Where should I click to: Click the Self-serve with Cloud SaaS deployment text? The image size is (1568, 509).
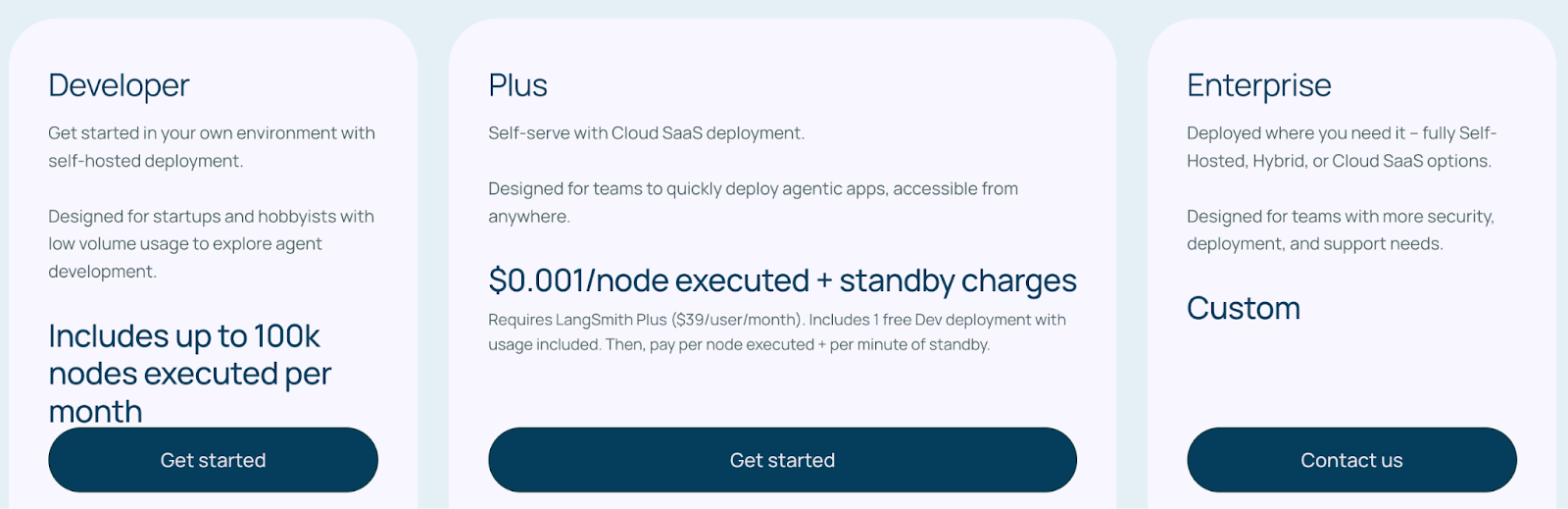pyautogui.click(x=646, y=133)
